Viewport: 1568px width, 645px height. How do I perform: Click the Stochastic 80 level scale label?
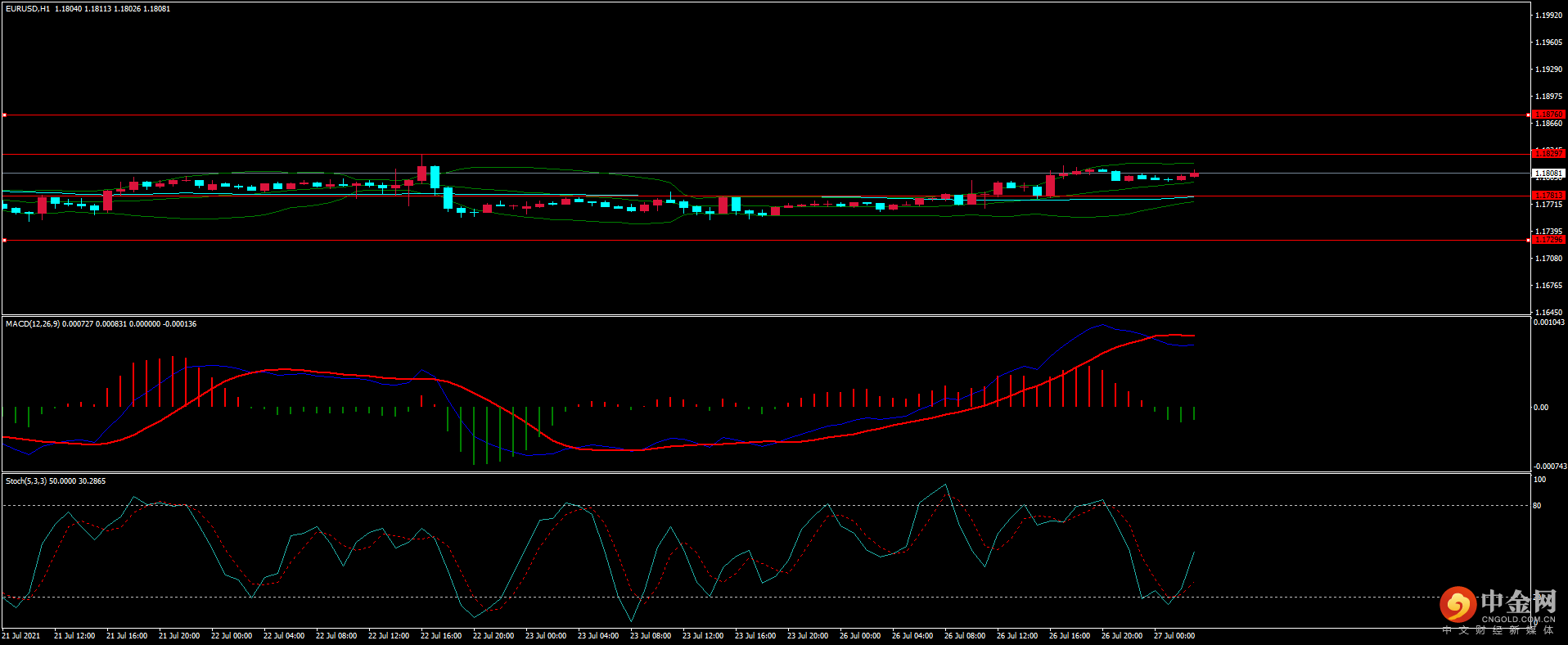(1537, 506)
